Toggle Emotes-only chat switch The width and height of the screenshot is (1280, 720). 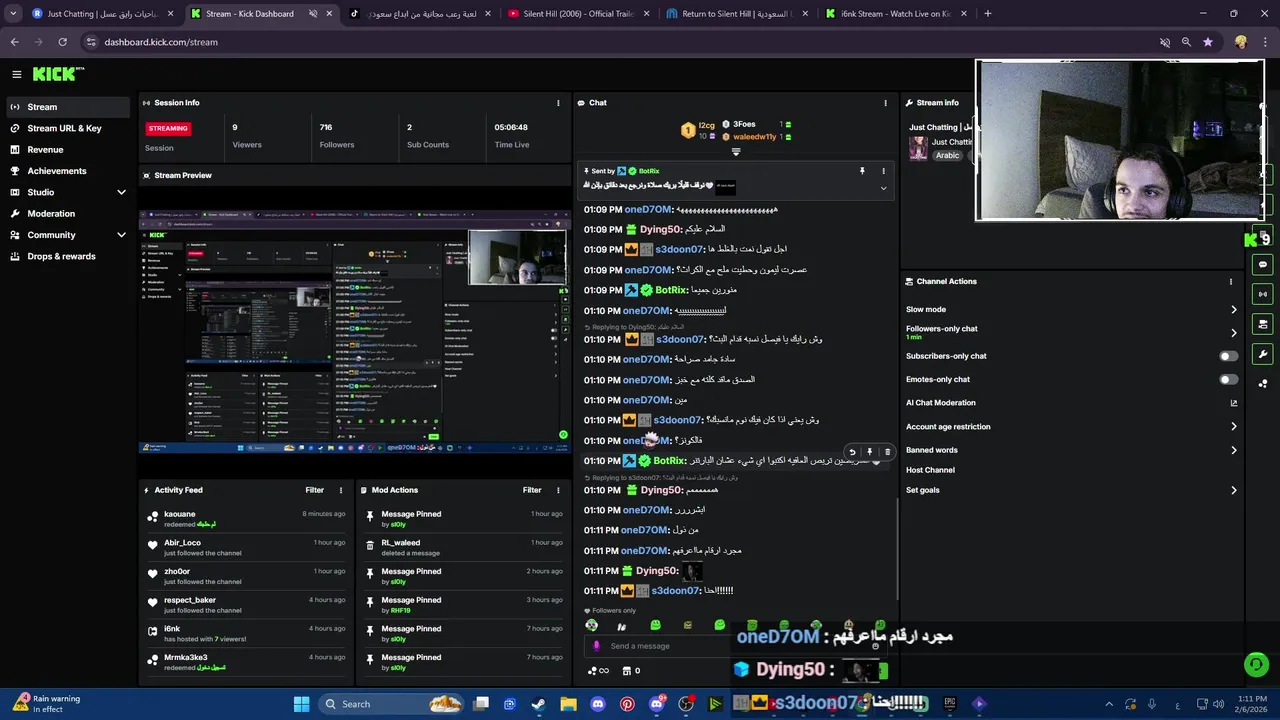coord(1228,380)
